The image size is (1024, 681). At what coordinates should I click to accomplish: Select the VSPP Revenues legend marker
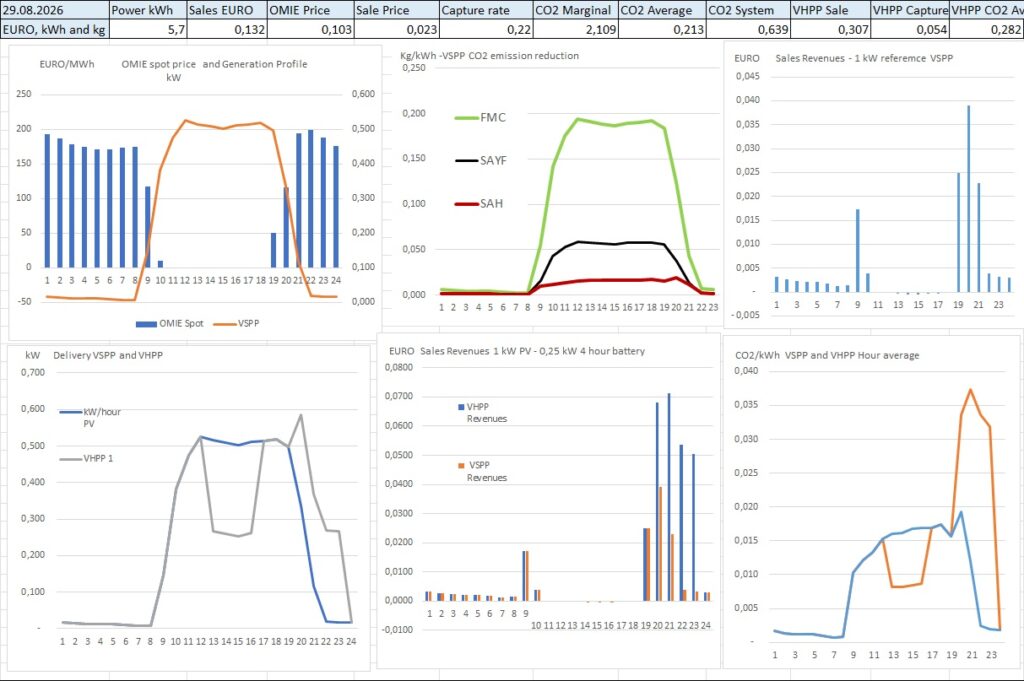tap(461, 466)
